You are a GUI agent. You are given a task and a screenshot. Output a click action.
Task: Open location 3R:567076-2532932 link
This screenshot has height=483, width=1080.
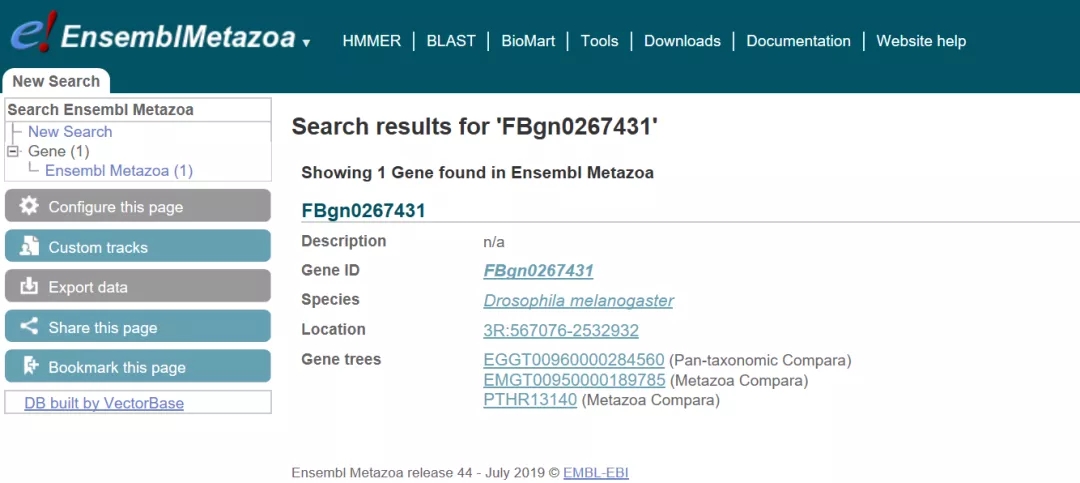(x=560, y=330)
